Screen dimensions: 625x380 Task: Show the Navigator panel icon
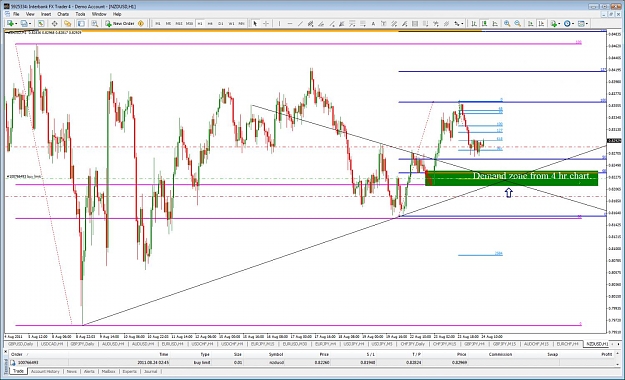[67, 24]
